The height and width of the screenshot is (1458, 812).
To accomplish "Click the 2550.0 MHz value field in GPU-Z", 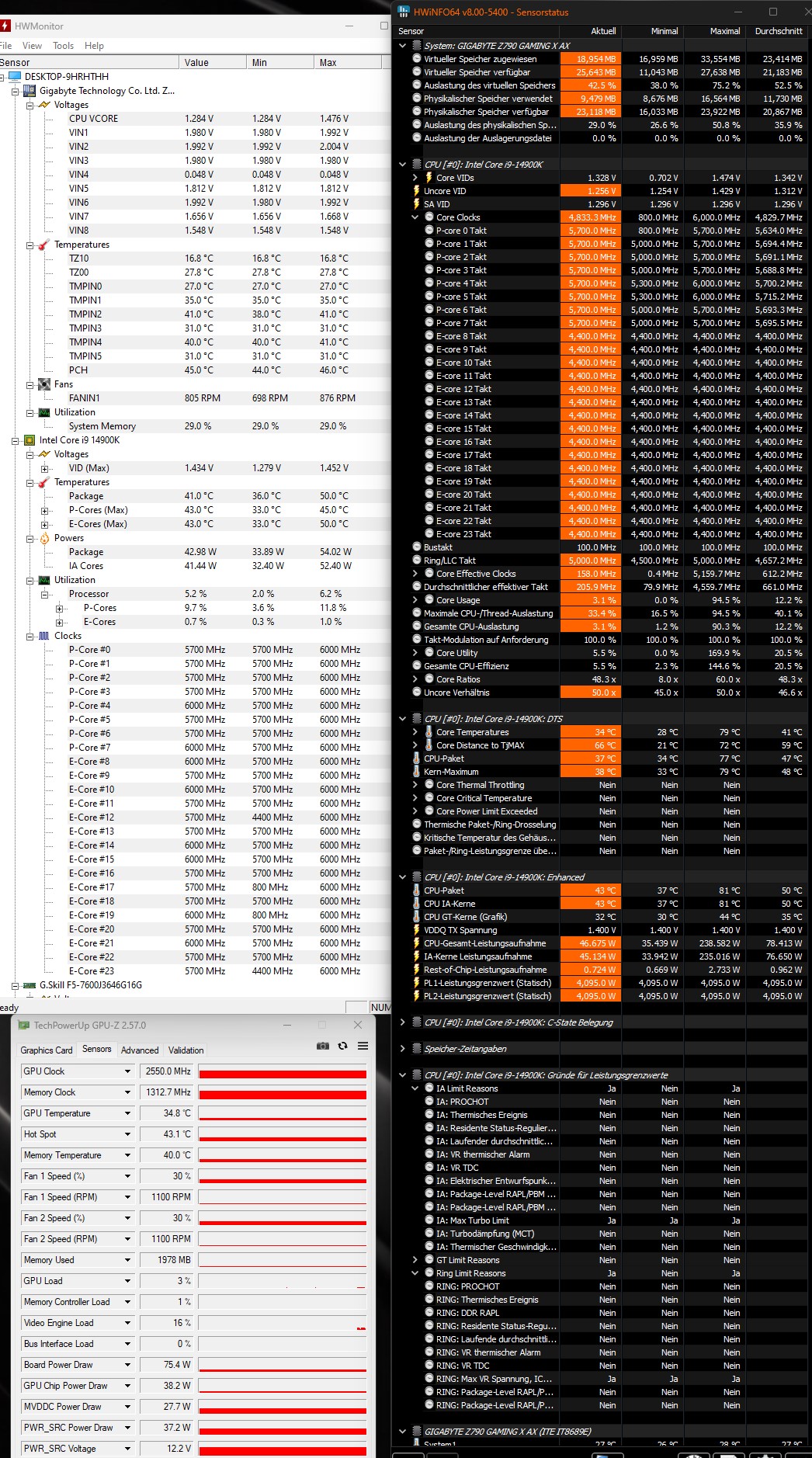I will 167,1071.
